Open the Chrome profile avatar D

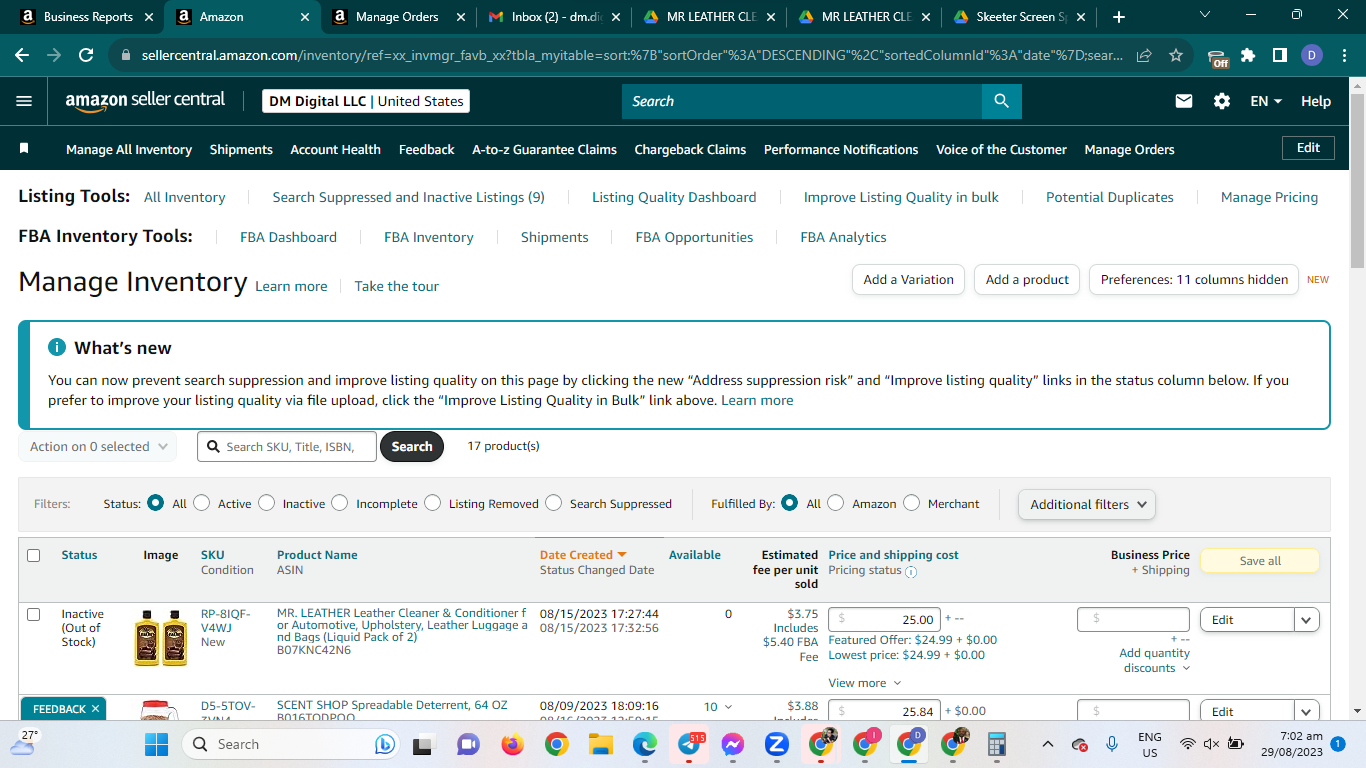(1312, 56)
